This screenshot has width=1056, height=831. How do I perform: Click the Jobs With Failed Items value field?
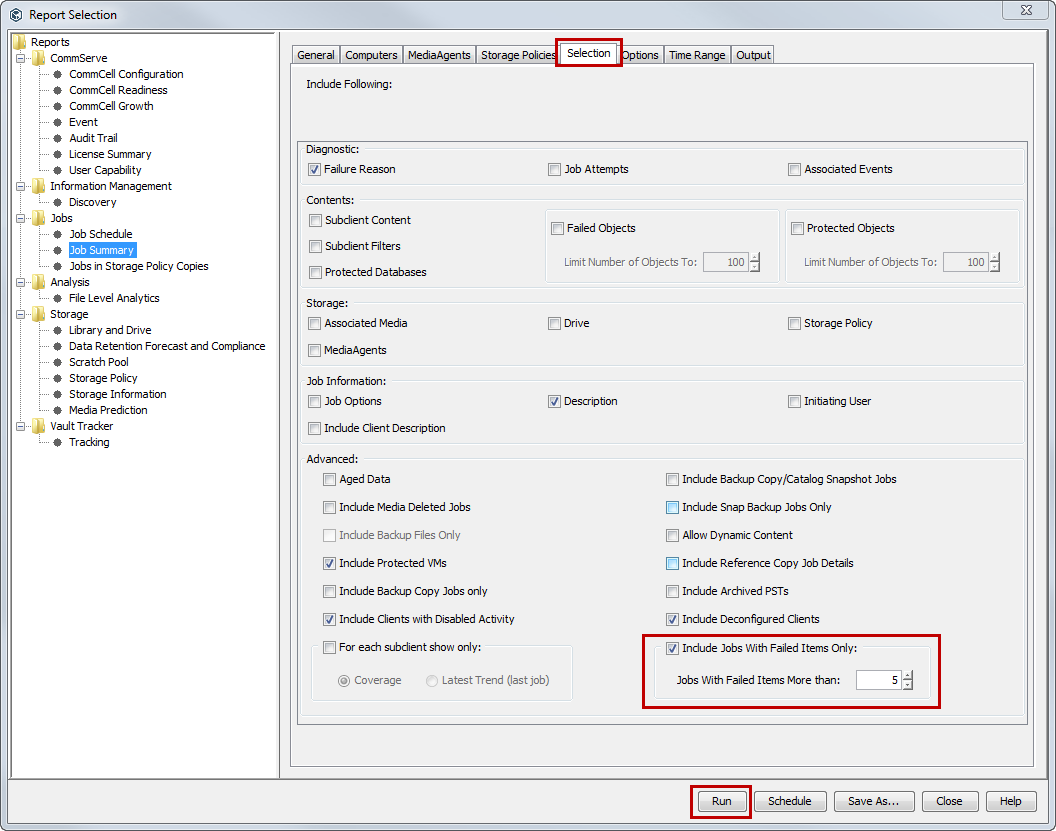click(x=877, y=681)
